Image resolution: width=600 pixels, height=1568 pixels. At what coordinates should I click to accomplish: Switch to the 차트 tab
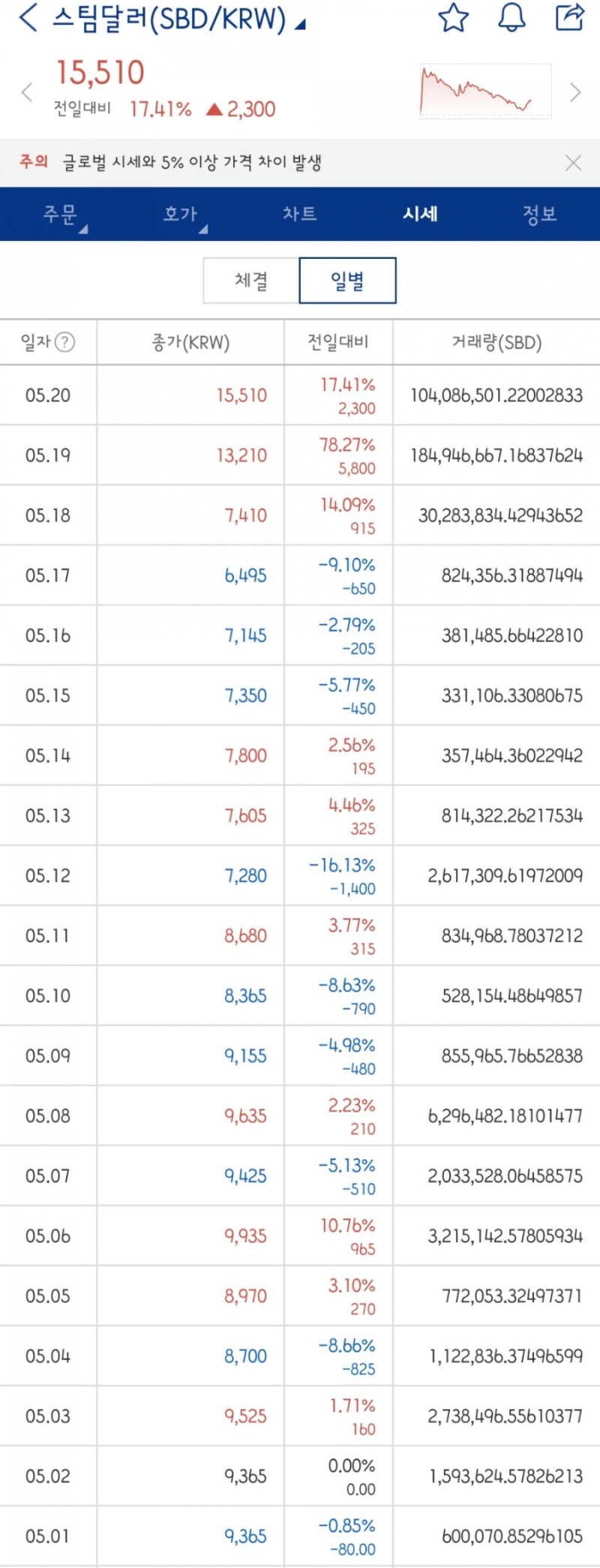tap(300, 215)
